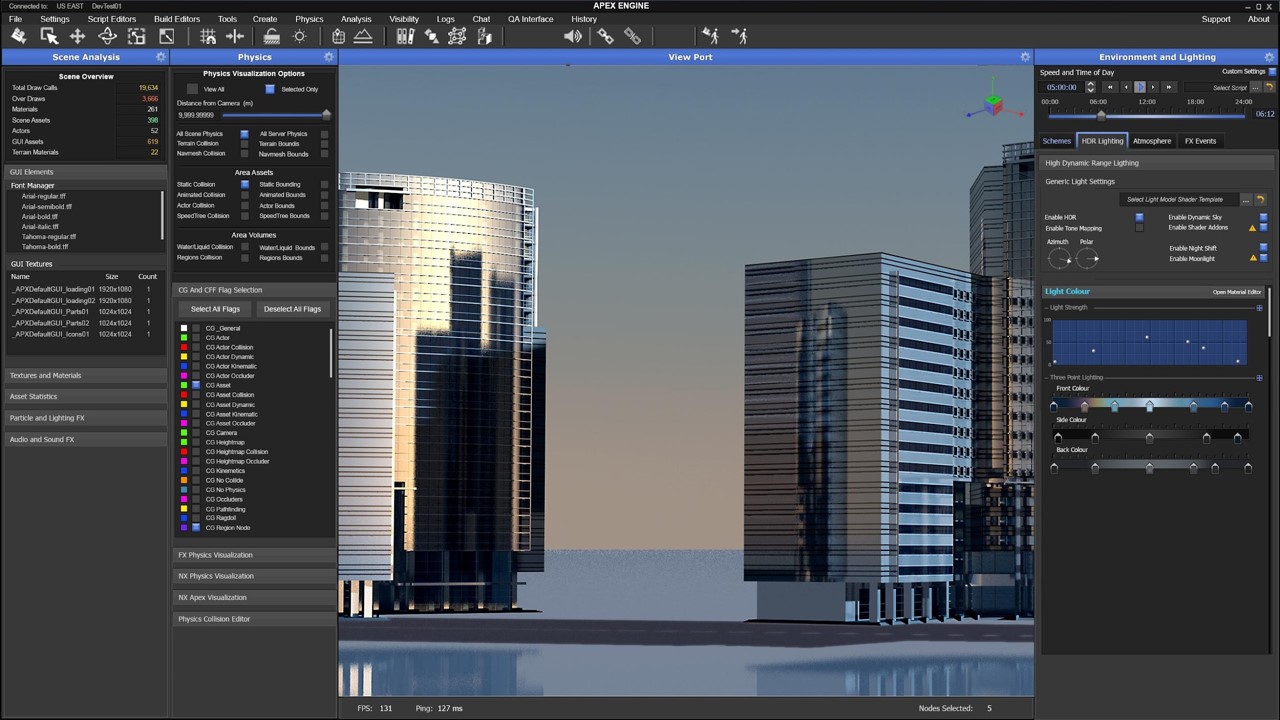Open the Script Editors menu
1280x720 pixels.
click(x=111, y=19)
